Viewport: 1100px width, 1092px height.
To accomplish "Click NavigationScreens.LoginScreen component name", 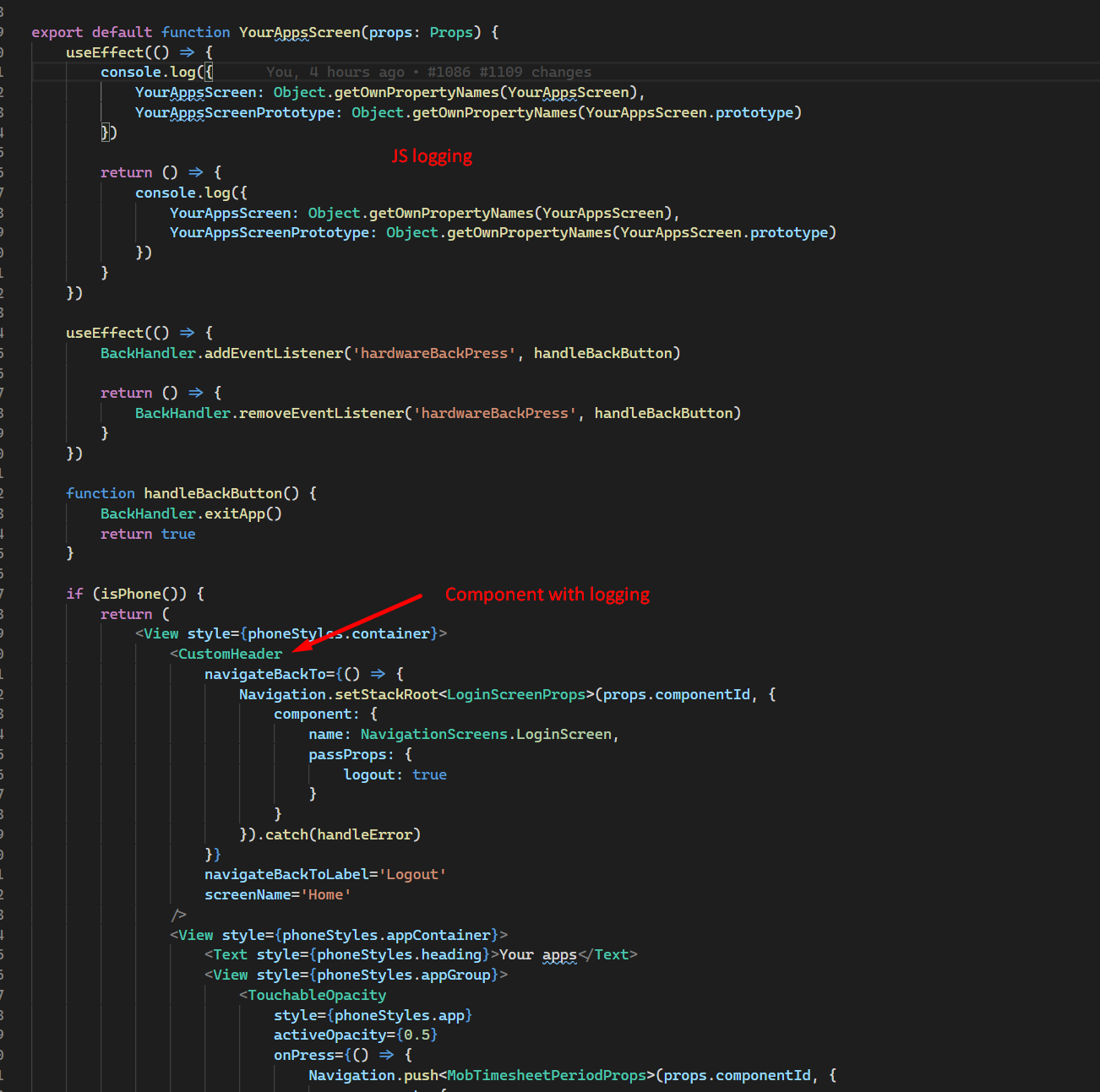I will tap(487, 733).
